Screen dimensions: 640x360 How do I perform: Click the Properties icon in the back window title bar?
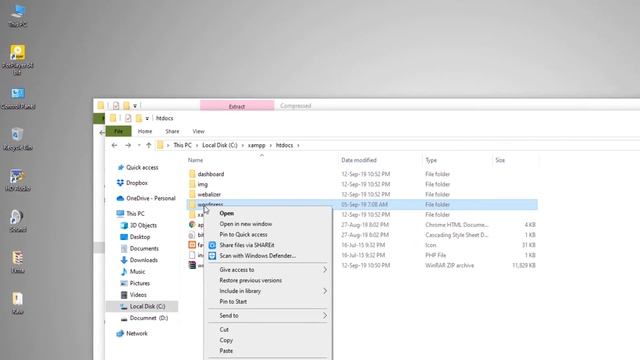point(116,106)
